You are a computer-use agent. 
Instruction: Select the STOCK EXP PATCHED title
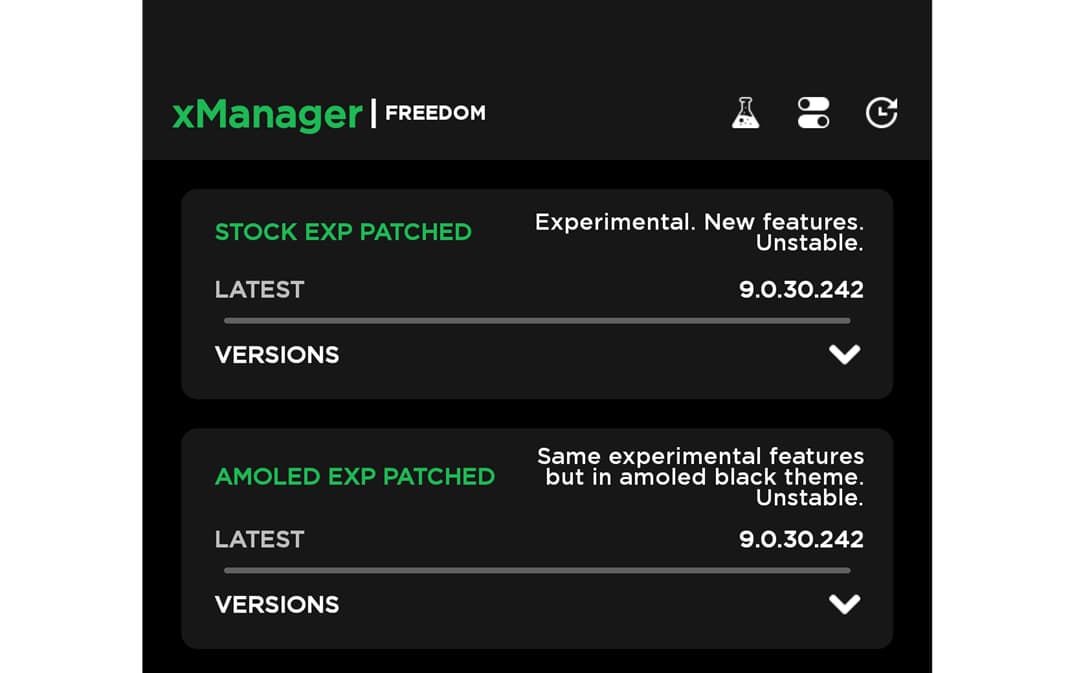coord(343,232)
